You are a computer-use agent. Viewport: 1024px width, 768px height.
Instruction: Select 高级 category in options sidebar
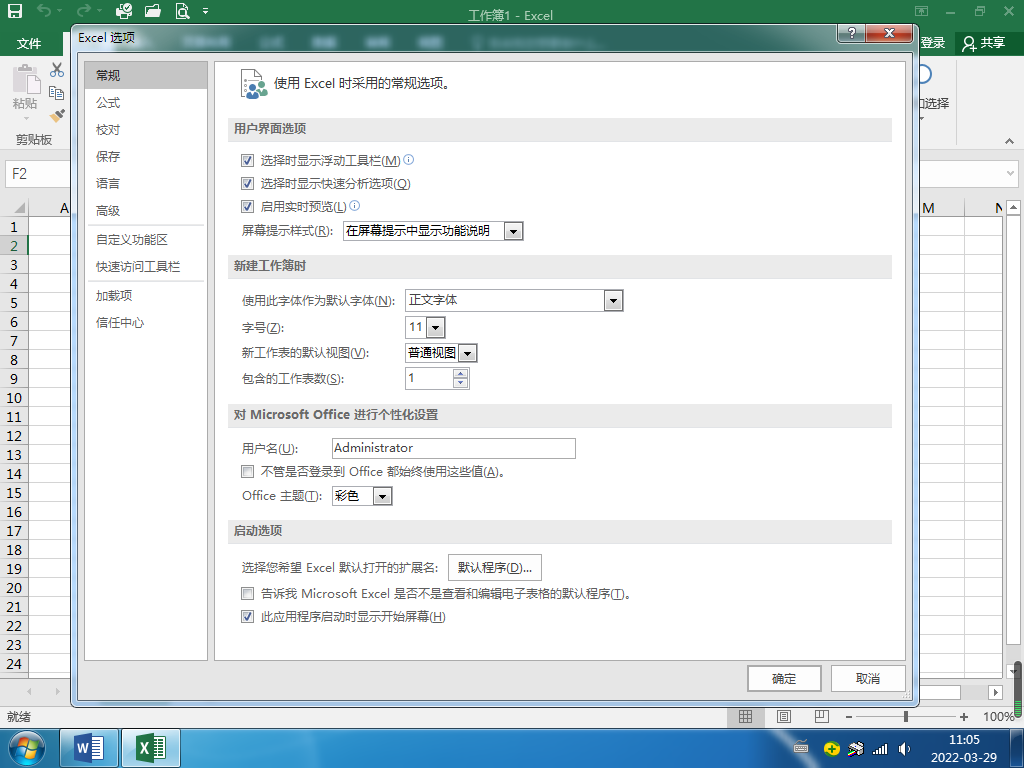click(x=146, y=210)
